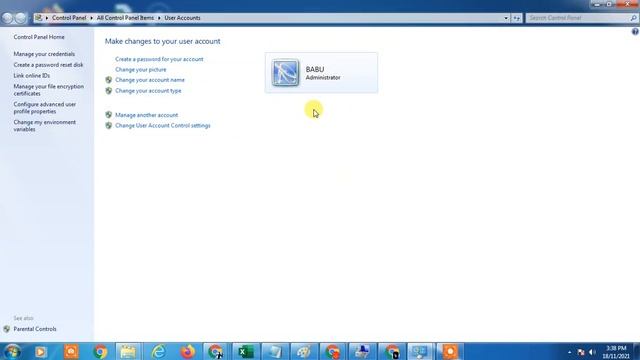The image size is (640, 360).
Task: Open Manage your credentials
Action: (44, 54)
